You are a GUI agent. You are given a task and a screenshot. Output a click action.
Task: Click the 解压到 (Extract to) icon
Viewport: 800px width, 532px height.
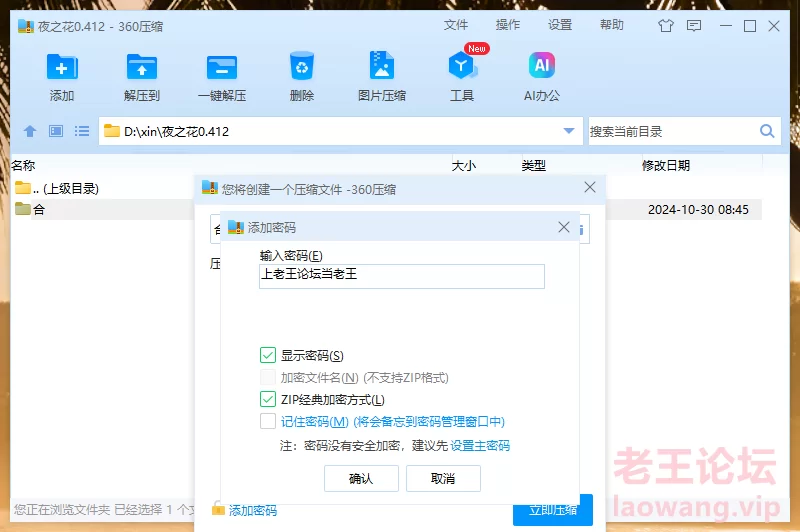[x=142, y=67]
